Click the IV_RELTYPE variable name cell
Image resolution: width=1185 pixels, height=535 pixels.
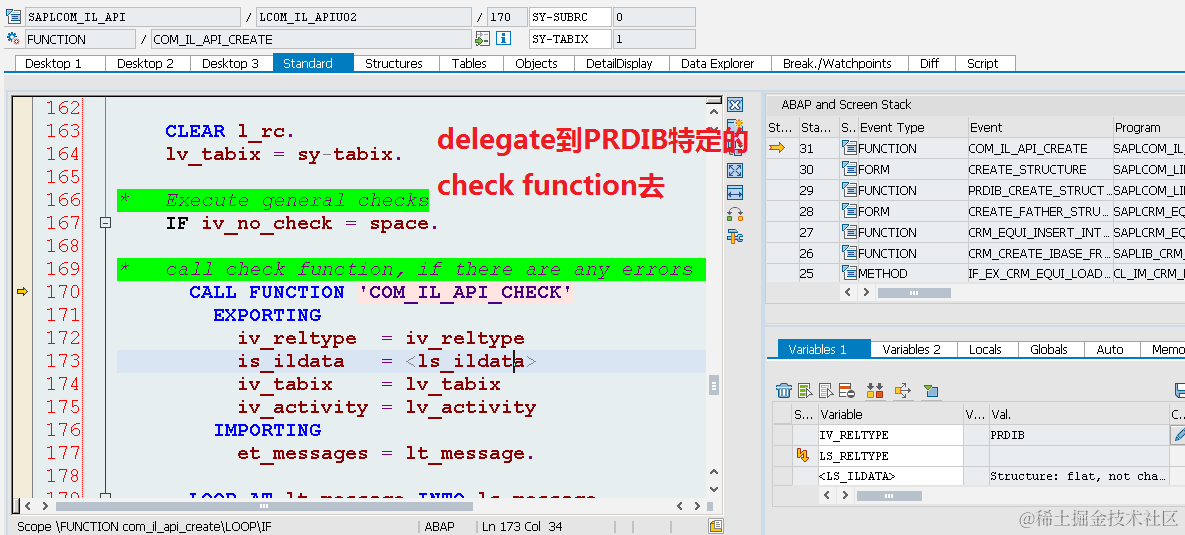pyautogui.click(x=890, y=435)
